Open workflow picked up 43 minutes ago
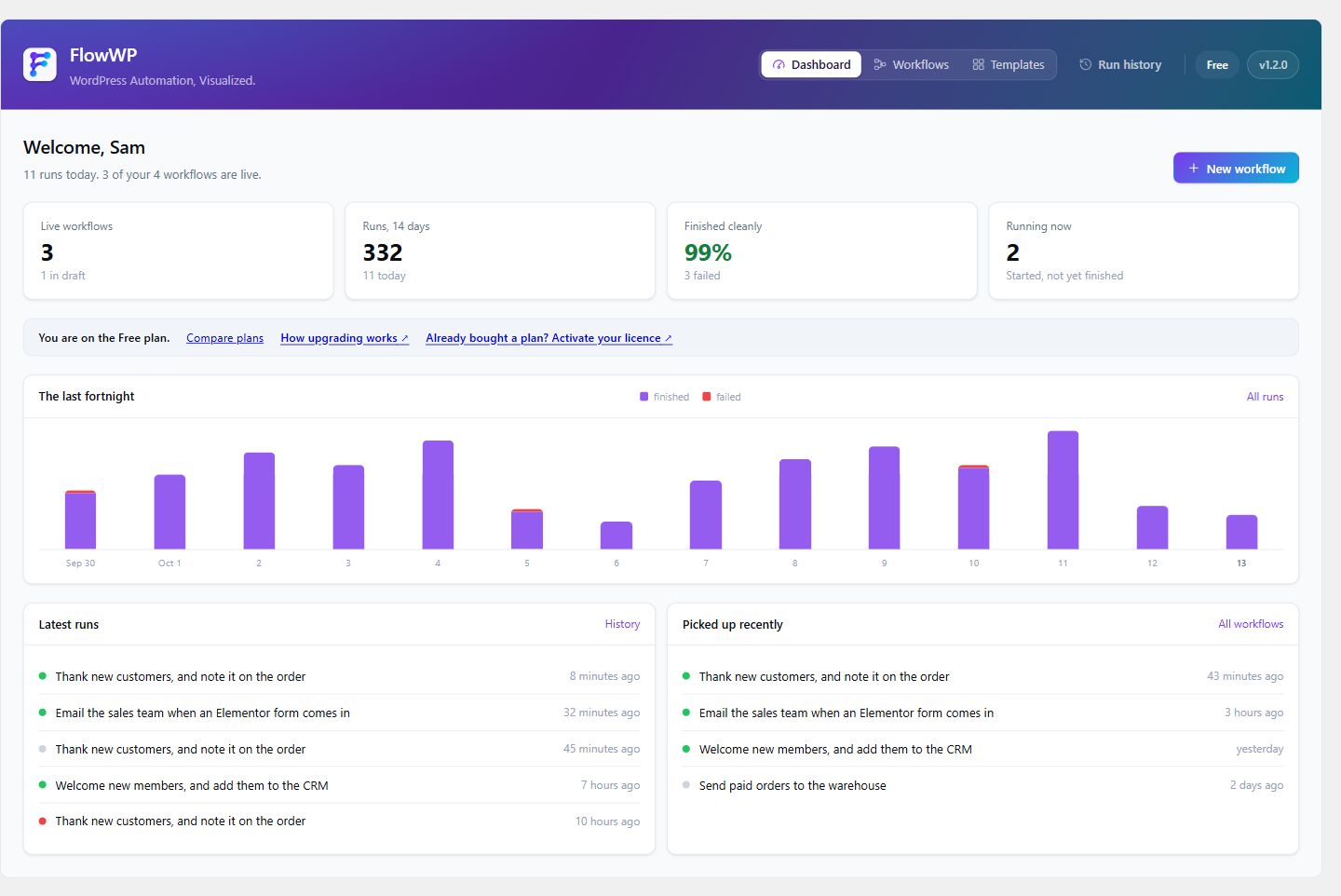Image resolution: width=1341 pixels, height=896 pixels. 982,676
